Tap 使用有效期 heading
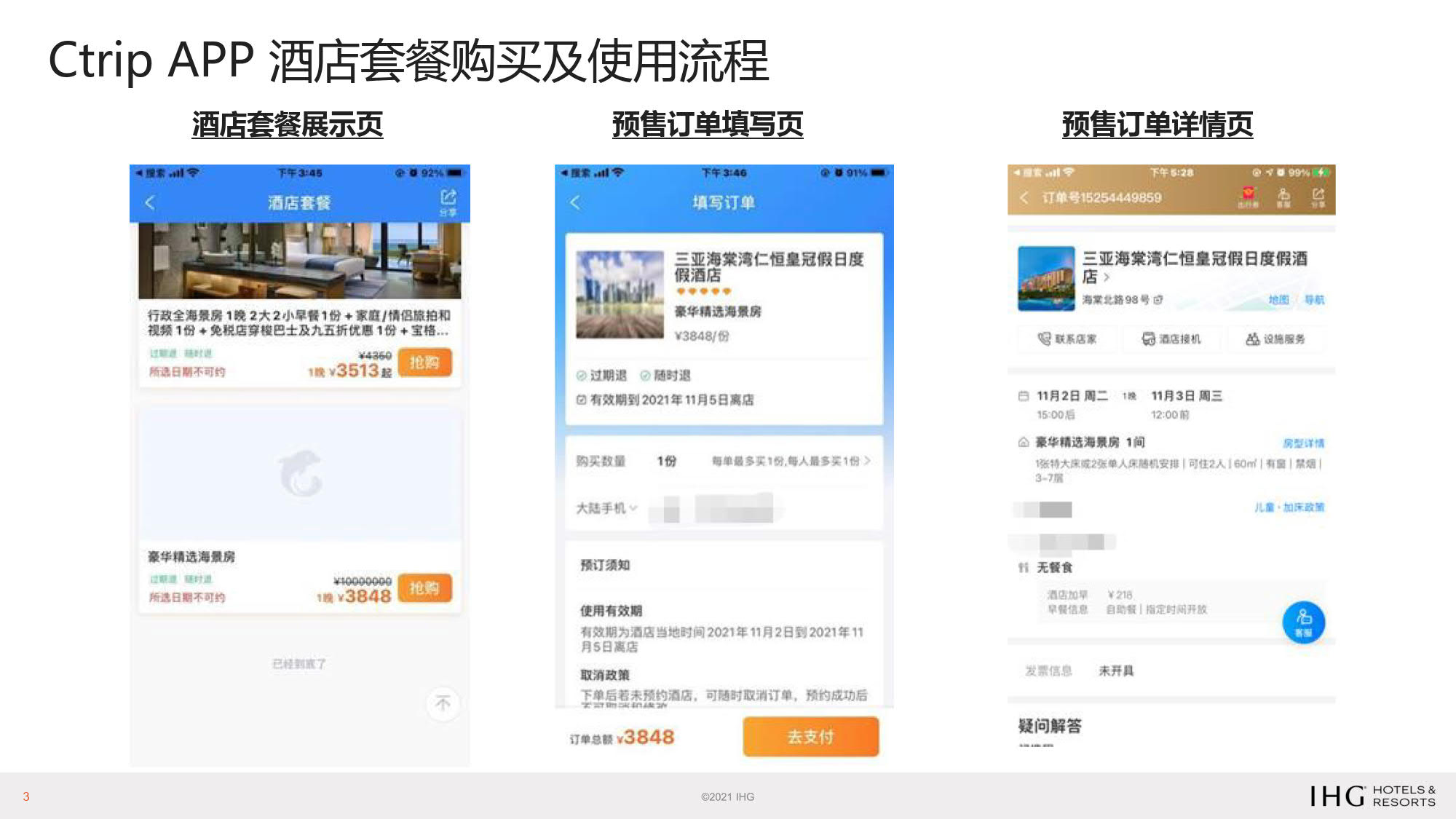 point(611,611)
